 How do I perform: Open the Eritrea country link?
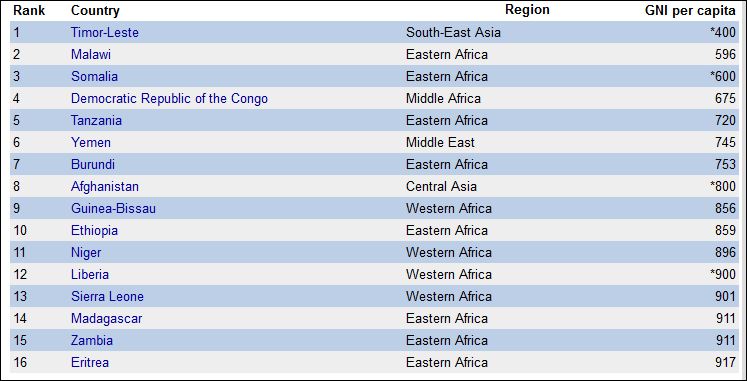pyautogui.click(x=90, y=362)
